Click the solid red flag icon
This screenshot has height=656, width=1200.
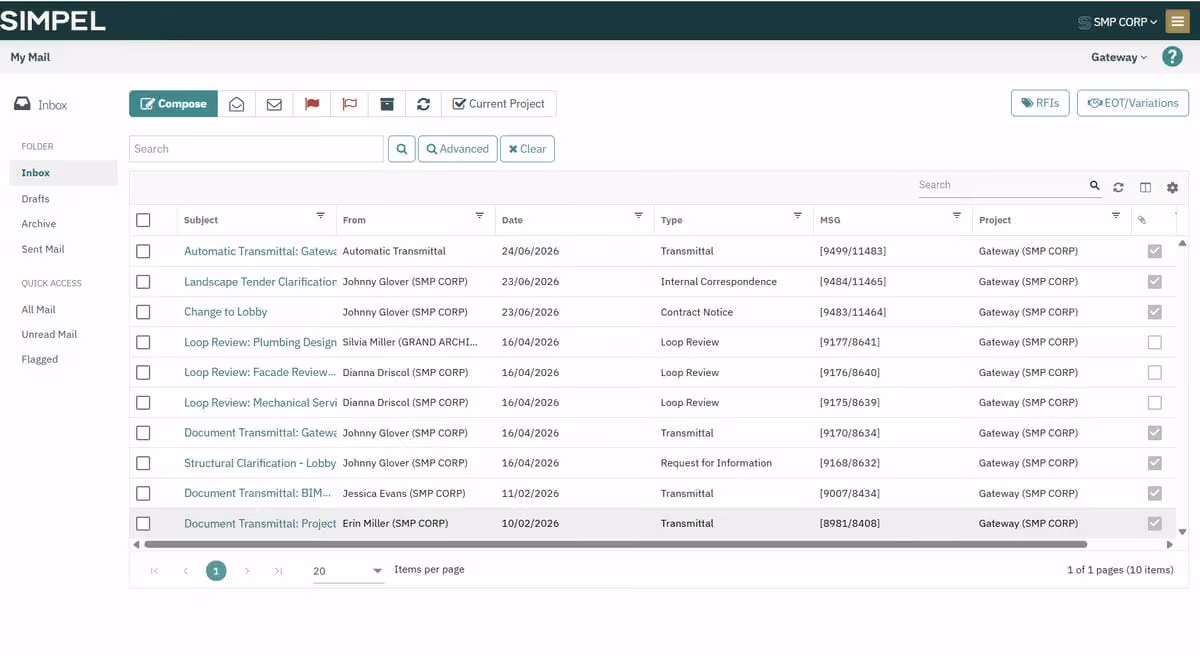[x=312, y=104]
